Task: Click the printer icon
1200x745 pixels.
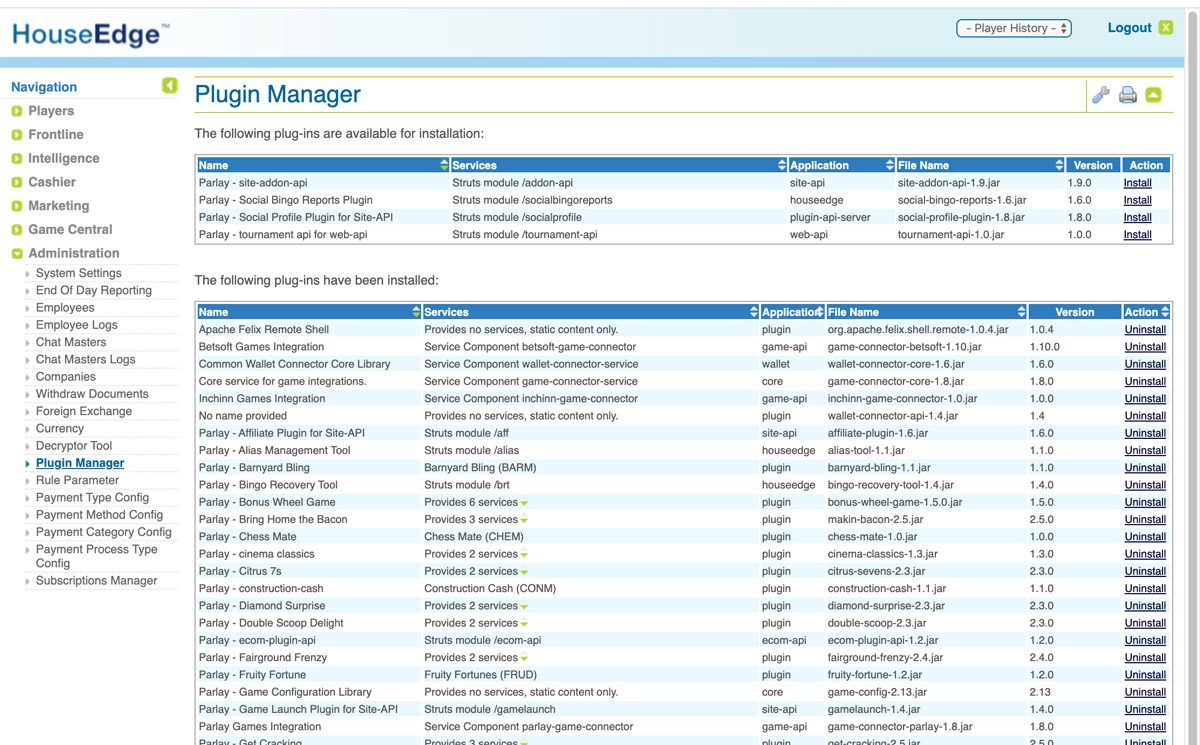Action: 1128,95
